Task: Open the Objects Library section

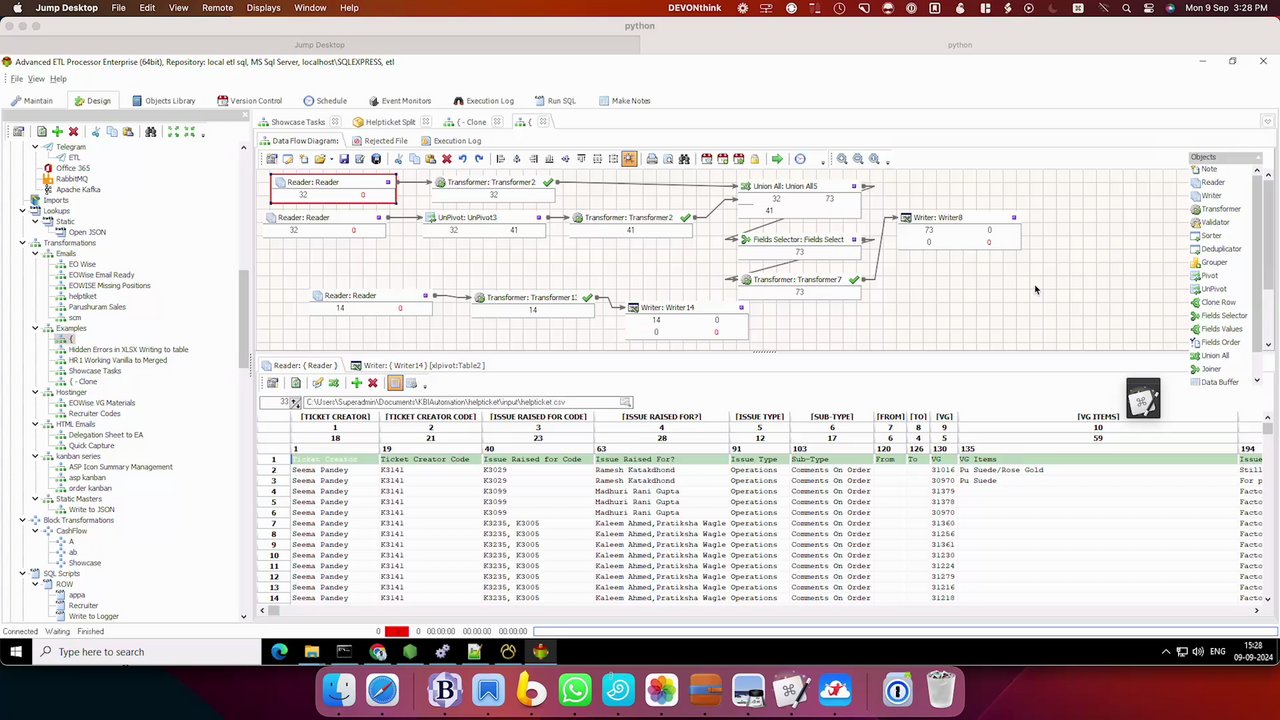Action: point(163,101)
